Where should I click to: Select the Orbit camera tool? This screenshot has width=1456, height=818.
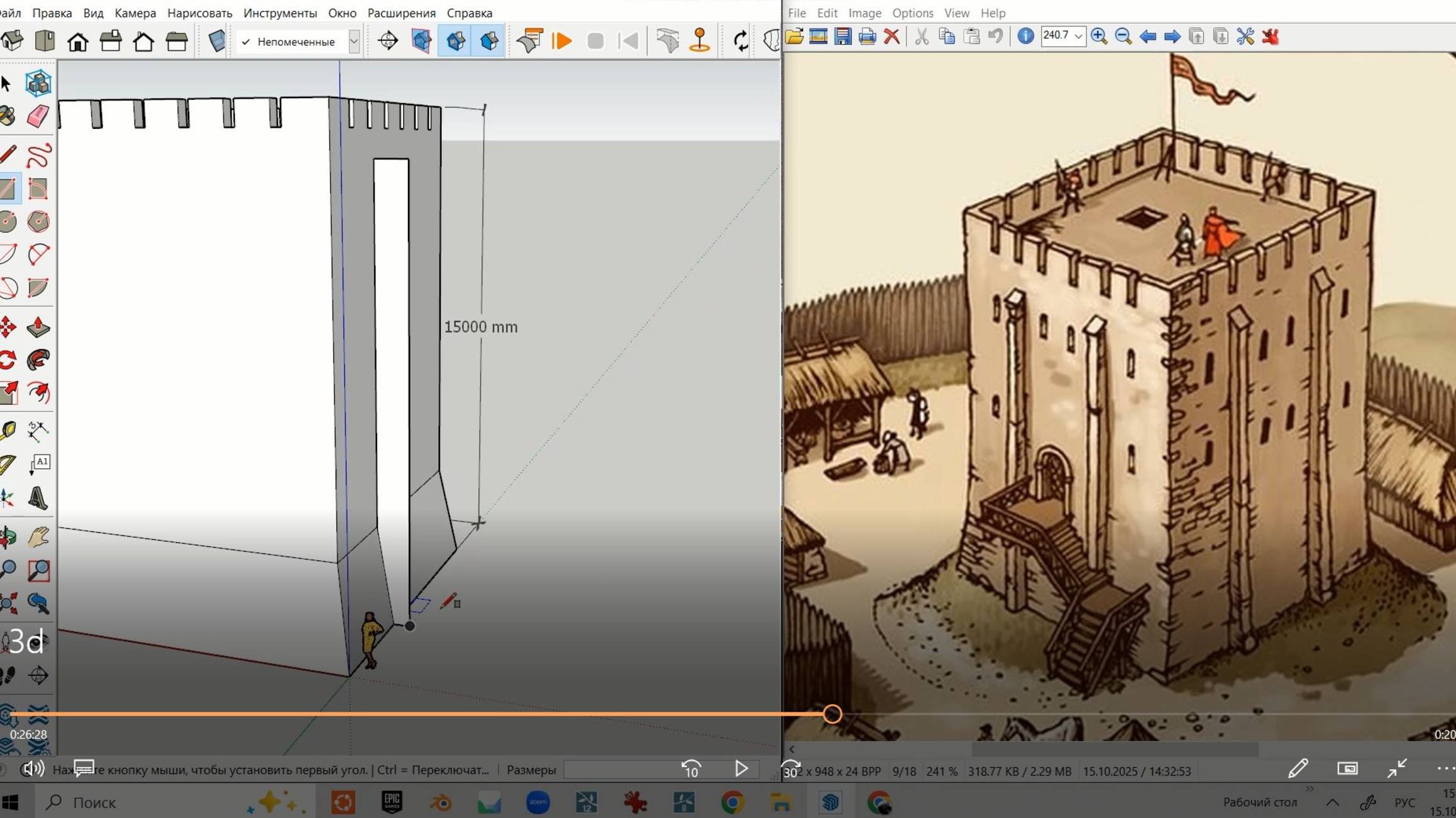tap(8, 537)
